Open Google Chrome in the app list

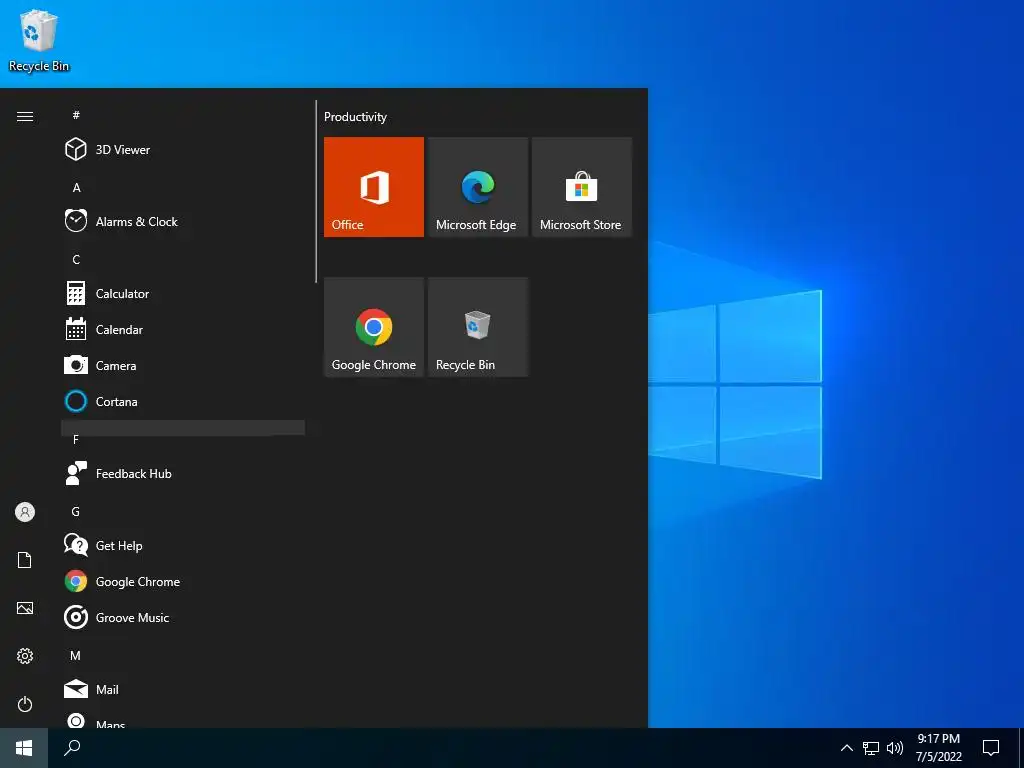click(183, 581)
